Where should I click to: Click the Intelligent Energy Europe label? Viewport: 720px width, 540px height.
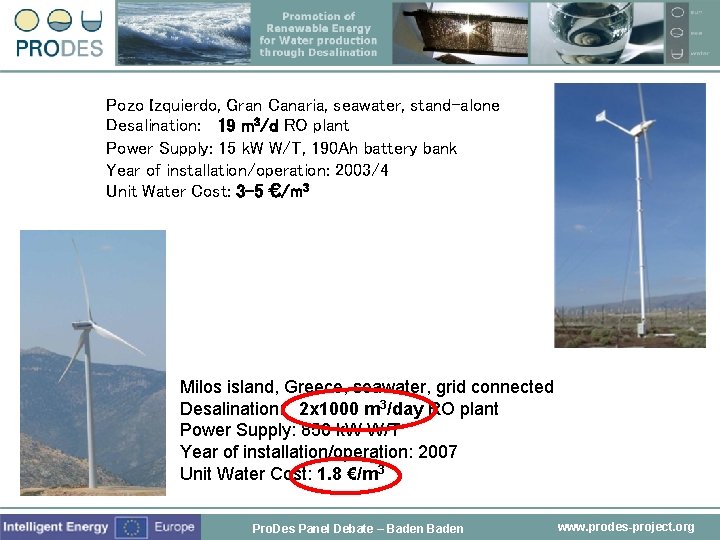[x=99, y=527]
